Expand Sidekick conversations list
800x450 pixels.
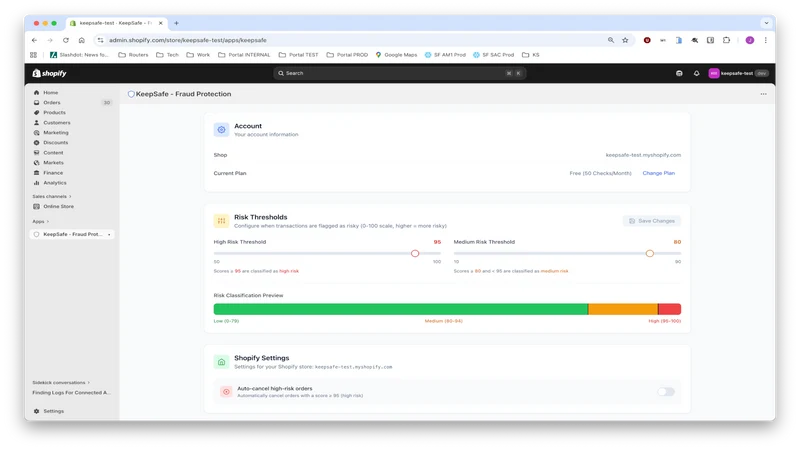pos(61,383)
